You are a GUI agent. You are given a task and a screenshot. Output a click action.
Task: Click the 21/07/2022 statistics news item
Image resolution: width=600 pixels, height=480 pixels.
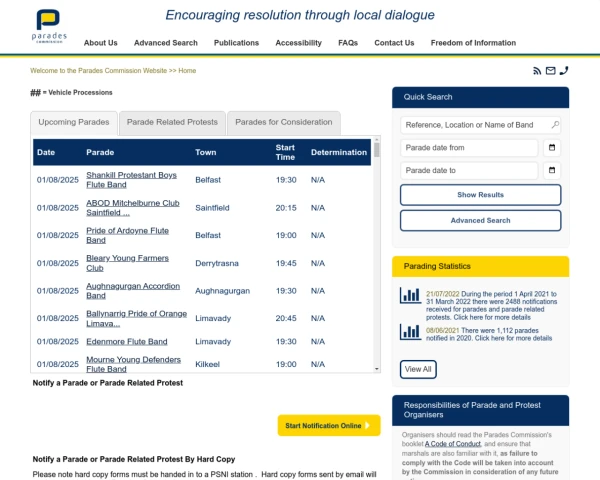click(x=491, y=305)
